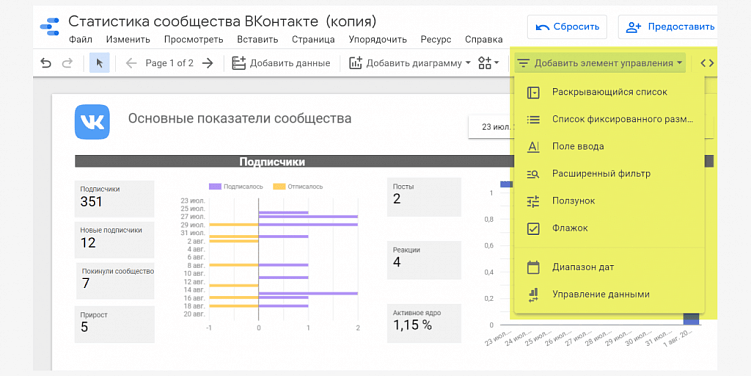Select the Подписчики 351 scorecard
This screenshot has height=376, width=751.
[x=114, y=198]
